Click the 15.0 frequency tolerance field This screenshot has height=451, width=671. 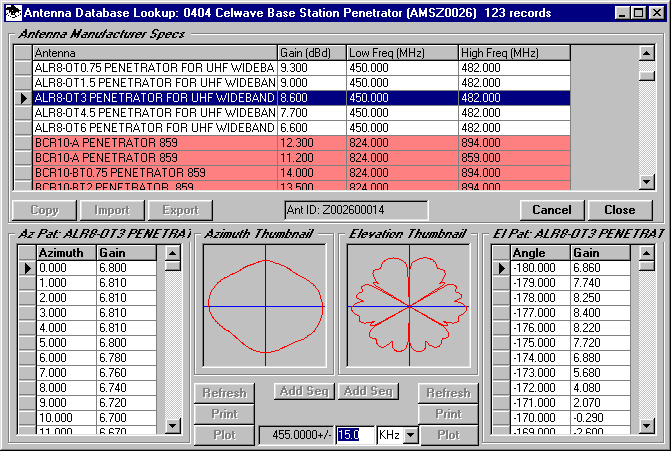355,435
